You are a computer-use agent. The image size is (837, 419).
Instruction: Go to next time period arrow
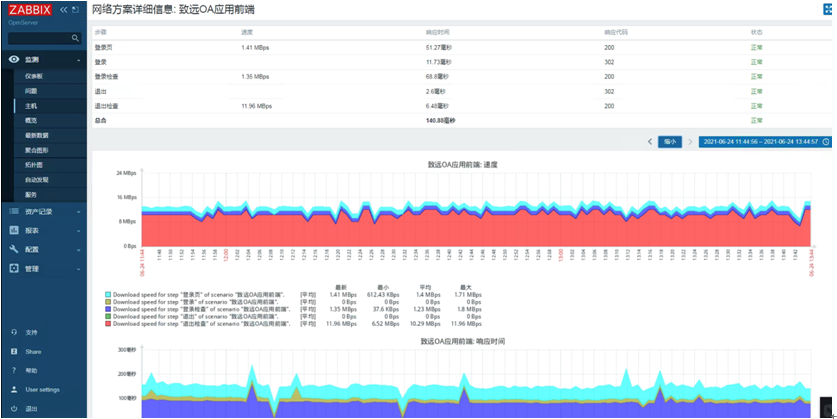point(690,142)
